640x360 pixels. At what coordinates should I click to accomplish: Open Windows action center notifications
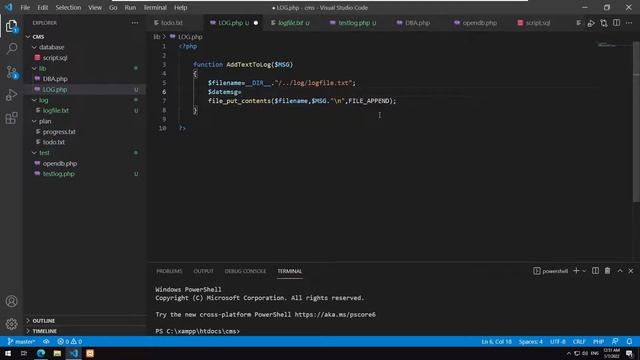tap(629, 353)
